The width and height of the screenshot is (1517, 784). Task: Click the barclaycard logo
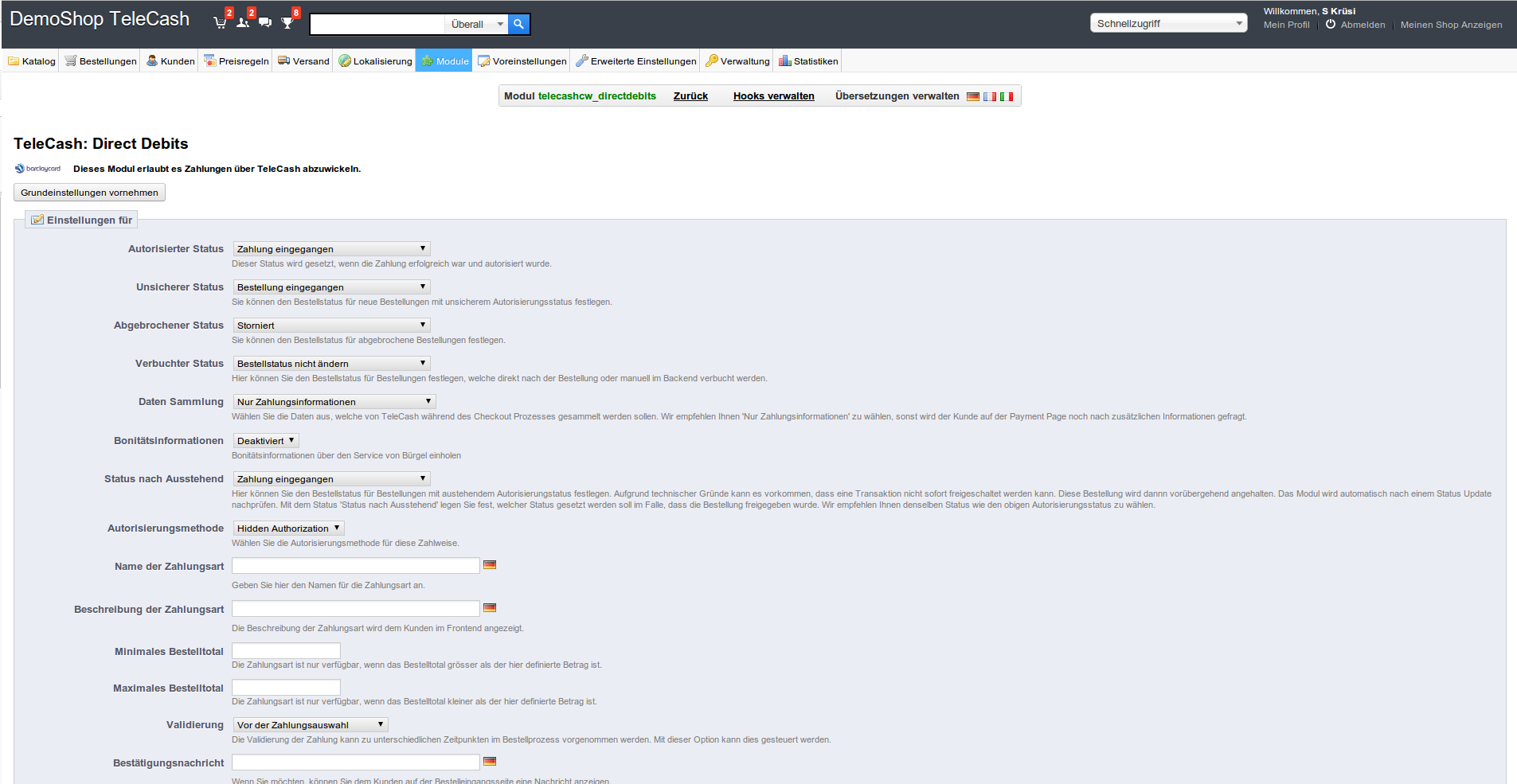(37, 169)
